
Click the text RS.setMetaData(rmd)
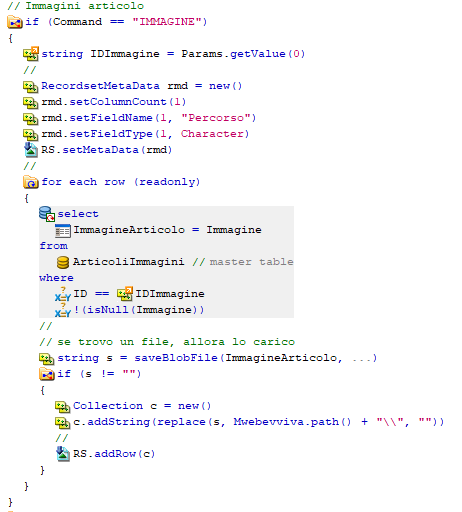[x=106, y=150]
